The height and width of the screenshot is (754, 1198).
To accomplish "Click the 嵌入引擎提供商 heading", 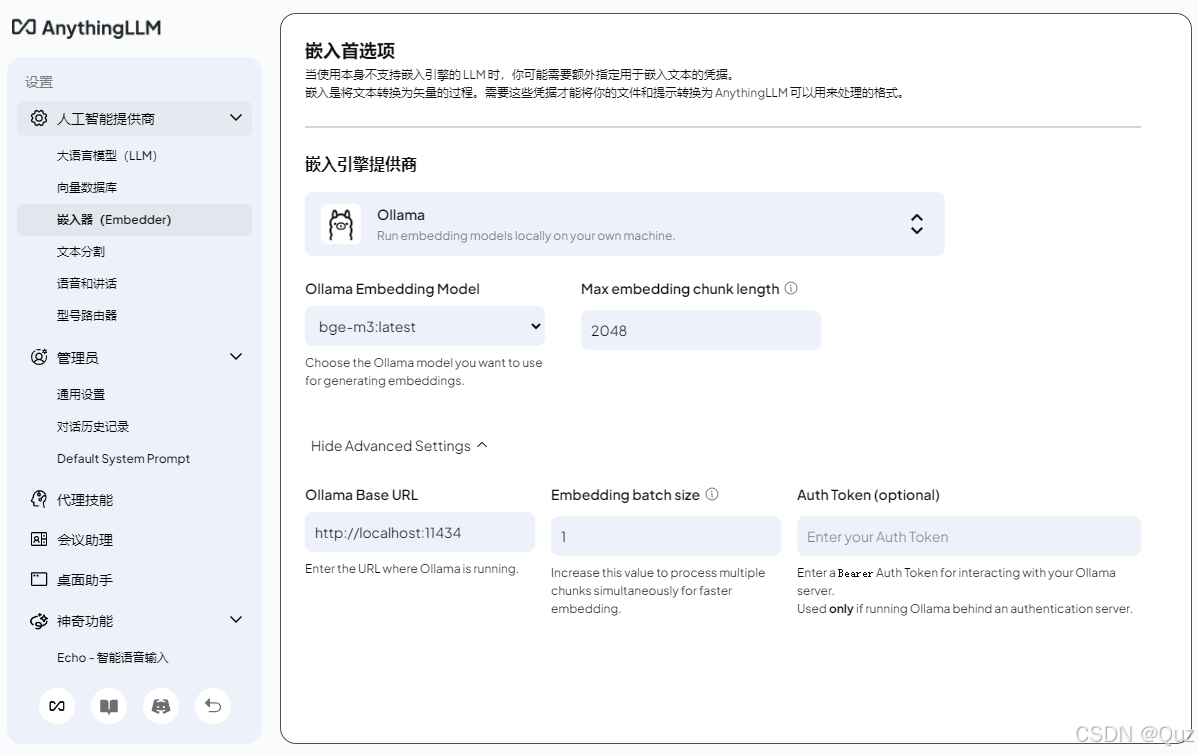I will click(x=361, y=164).
